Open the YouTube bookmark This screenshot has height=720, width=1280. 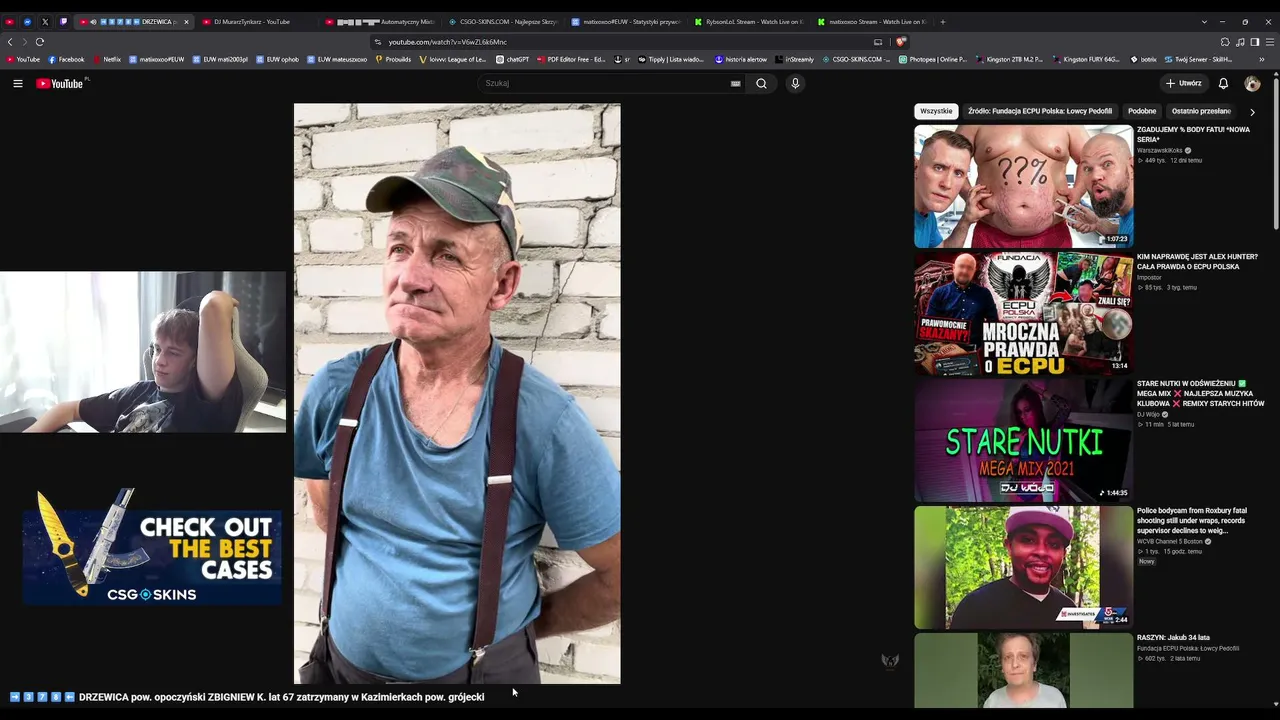(23, 60)
